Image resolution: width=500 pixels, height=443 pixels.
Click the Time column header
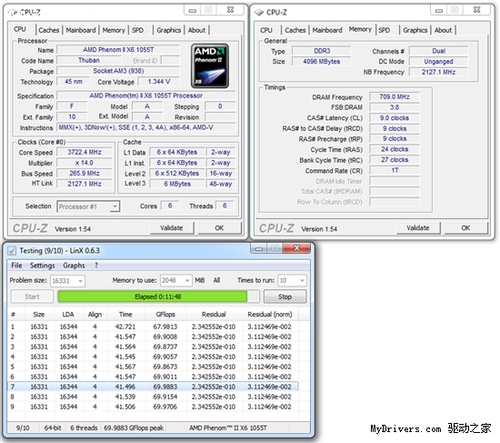coord(126,314)
